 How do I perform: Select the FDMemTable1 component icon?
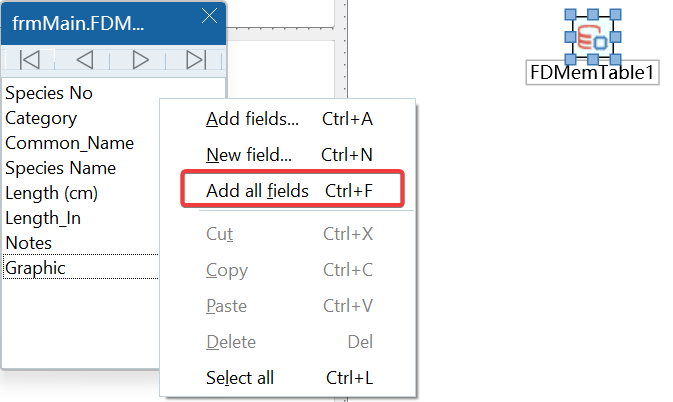click(x=592, y=38)
